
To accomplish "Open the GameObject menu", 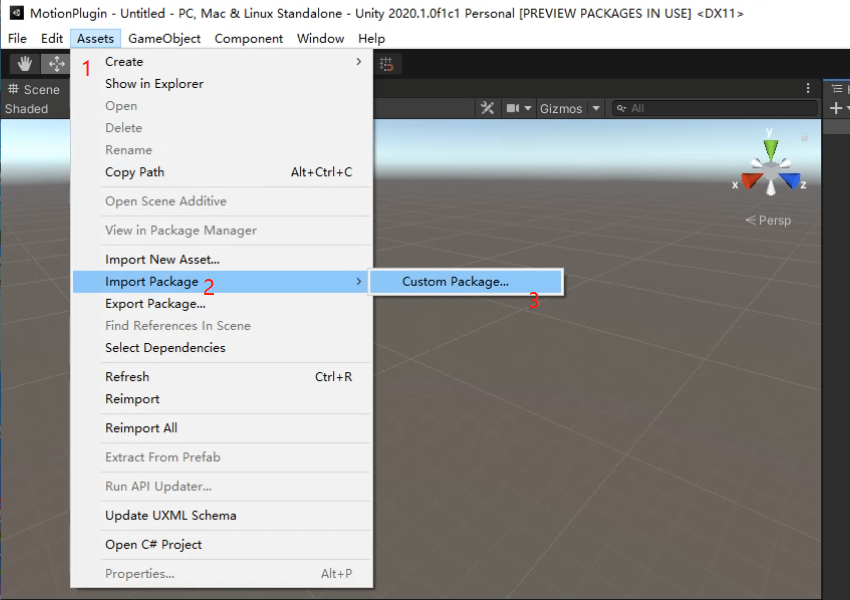I will pyautogui.click(x=164, y=38).
